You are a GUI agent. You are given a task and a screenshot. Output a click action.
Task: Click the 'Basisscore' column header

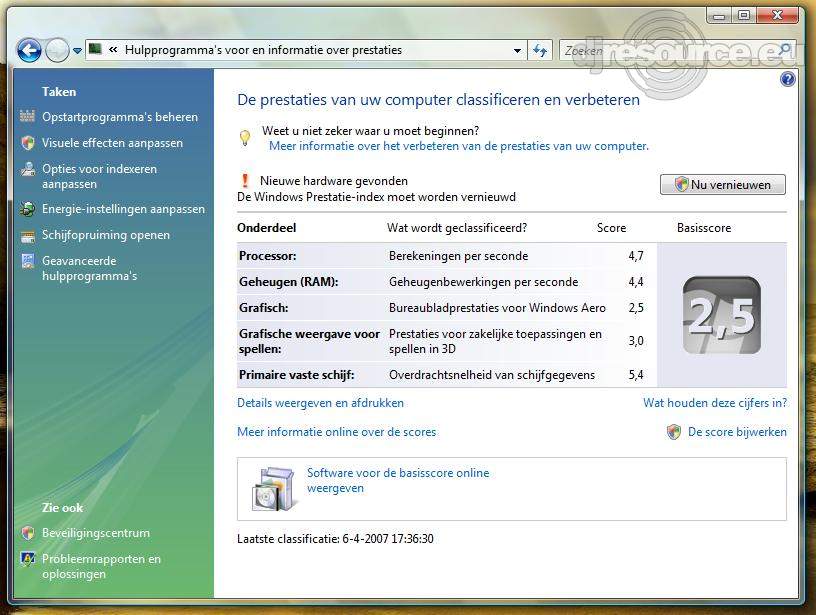(x=704, y=228)
